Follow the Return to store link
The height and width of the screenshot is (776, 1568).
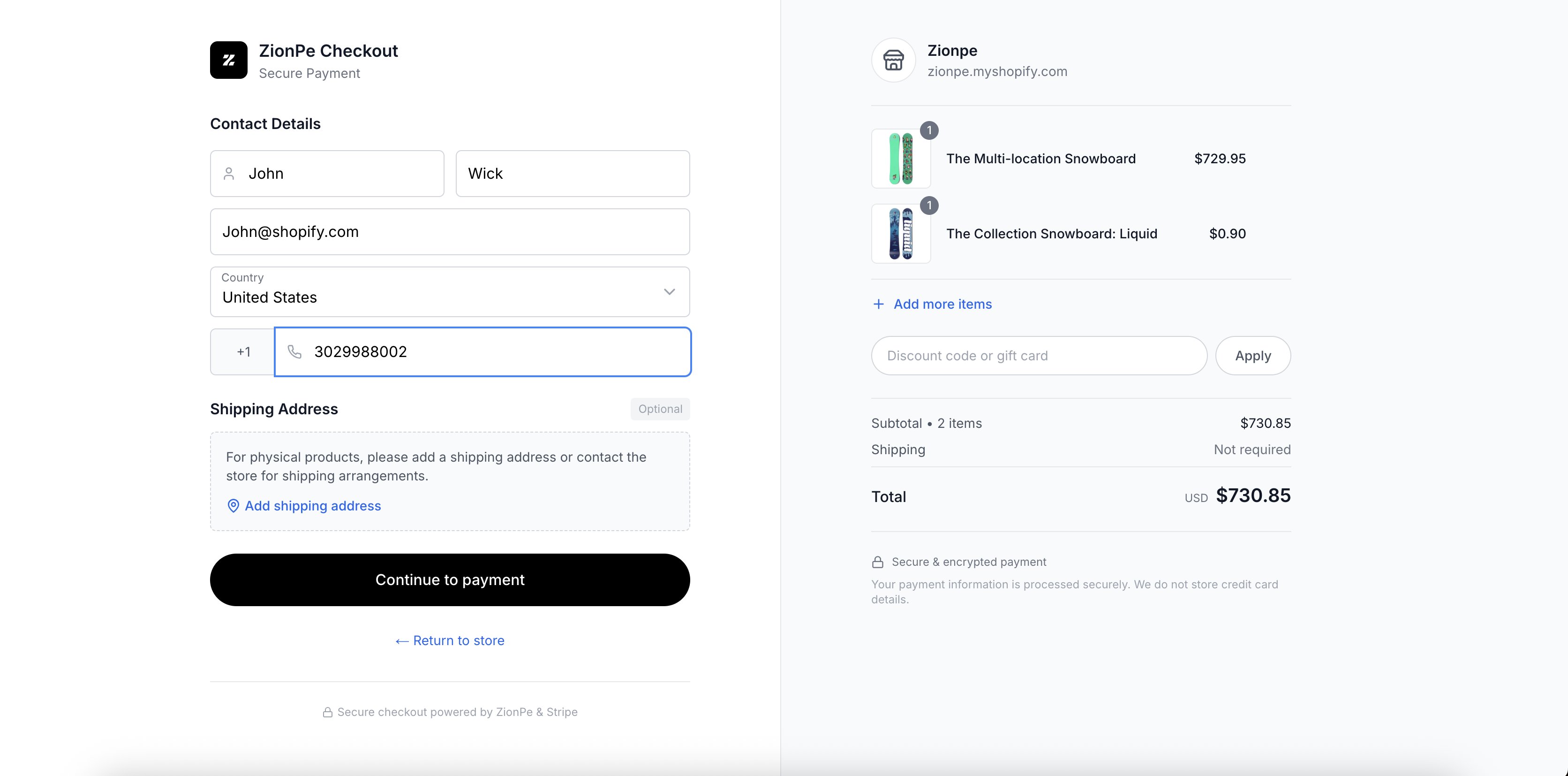[450, 640]
